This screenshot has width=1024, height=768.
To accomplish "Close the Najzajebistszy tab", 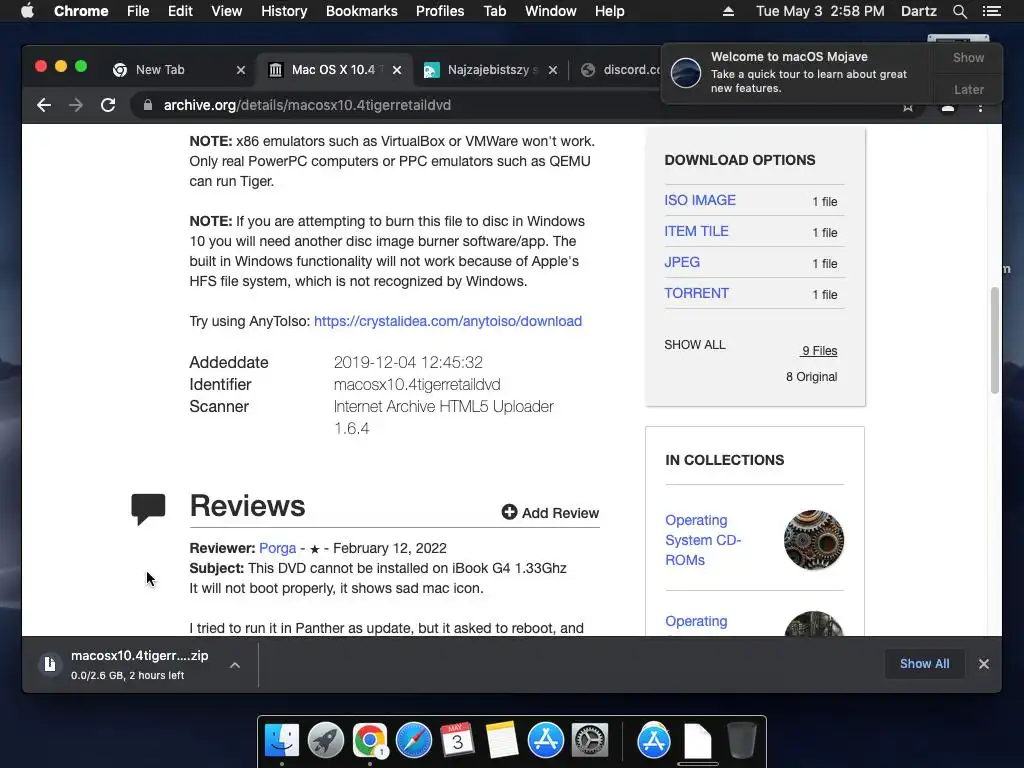I will point(552,70).
